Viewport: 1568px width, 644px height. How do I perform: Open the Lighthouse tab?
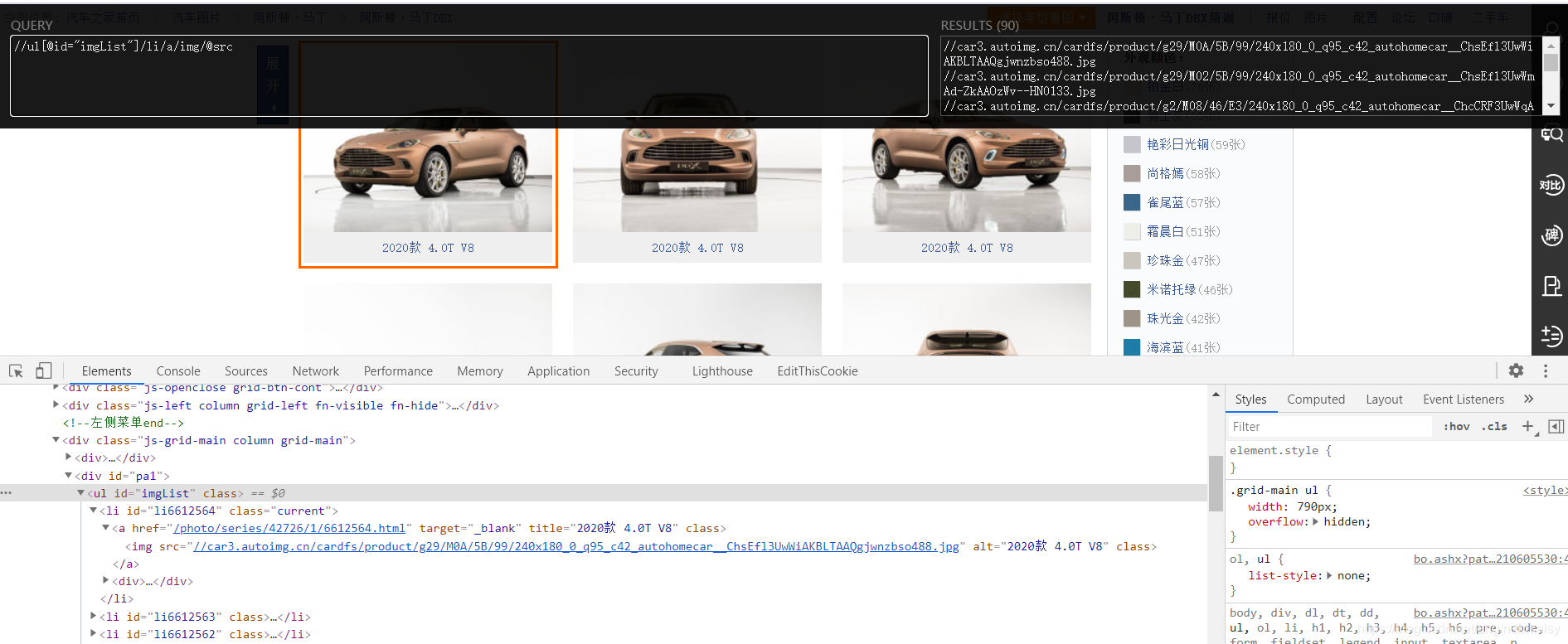point(722,370)
